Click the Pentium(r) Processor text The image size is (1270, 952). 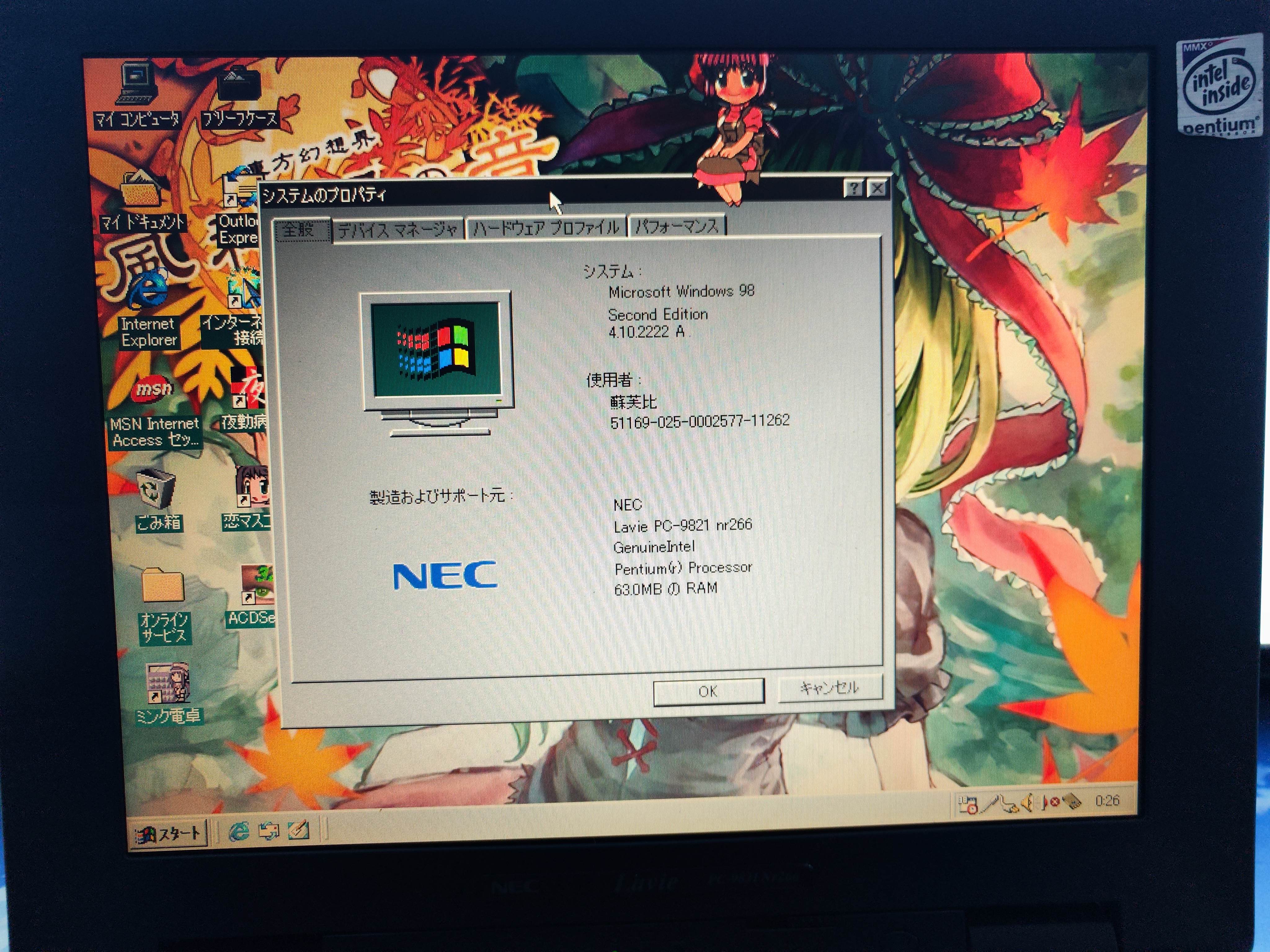coord(683,567)
